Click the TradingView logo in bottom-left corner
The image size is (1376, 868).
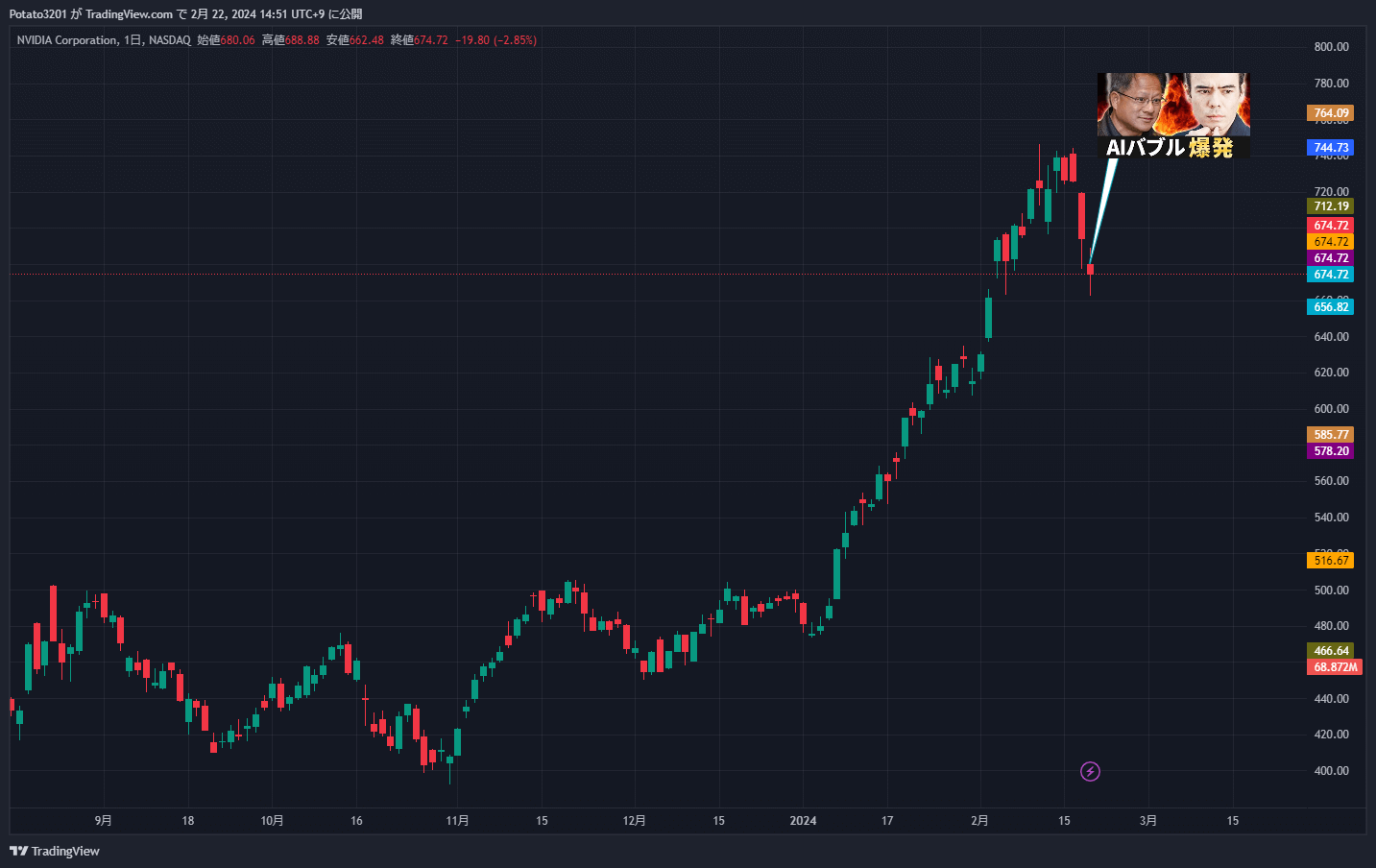pos(55,851)
